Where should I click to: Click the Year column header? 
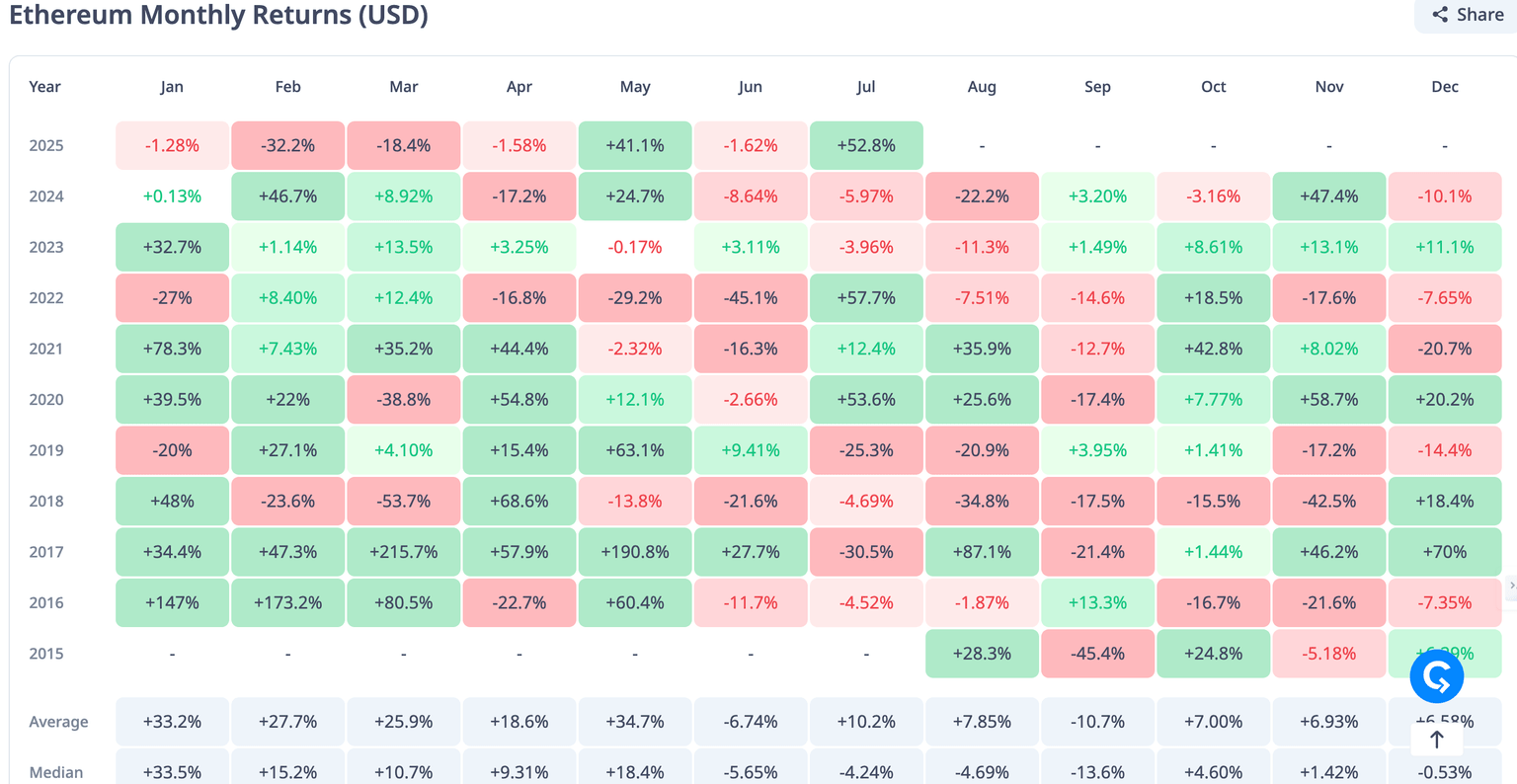[x=45, y=87]
